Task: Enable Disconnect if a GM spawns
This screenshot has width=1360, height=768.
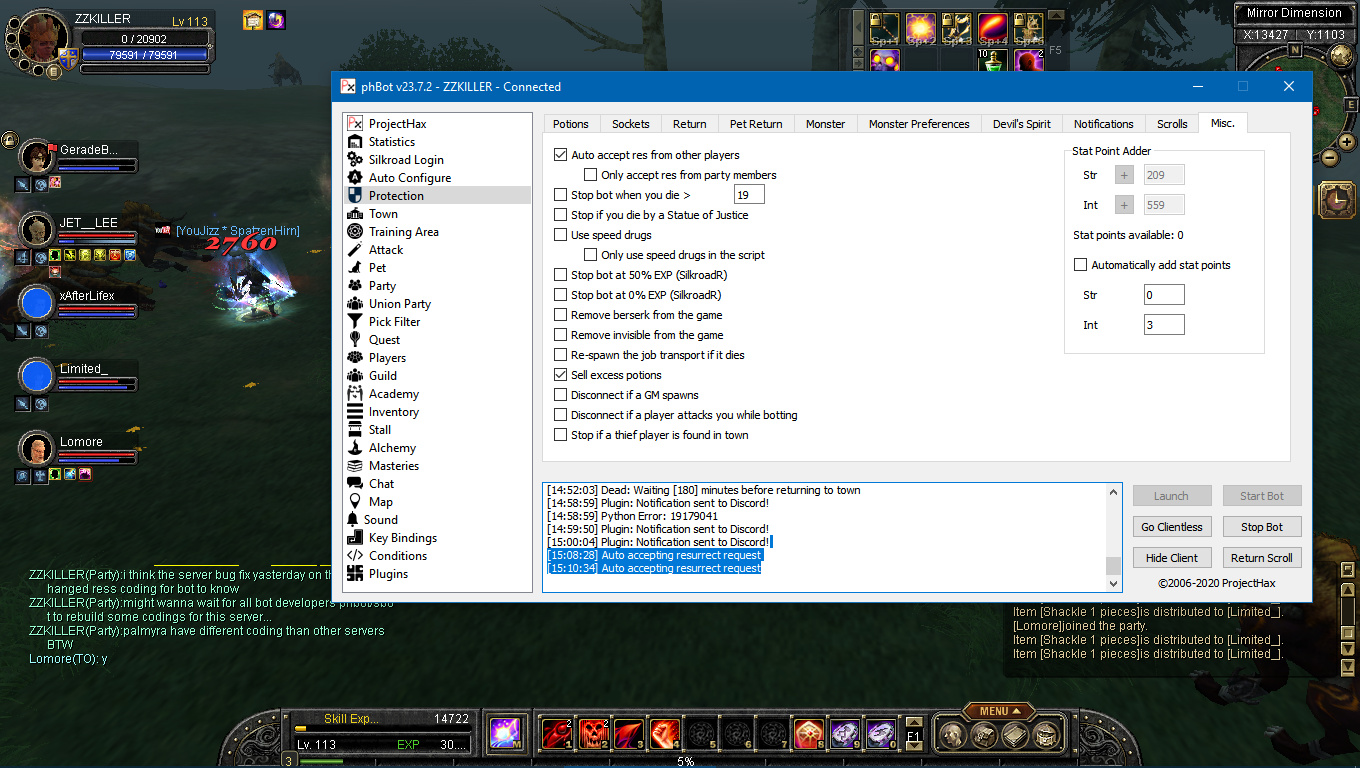Action: click(561, 395)
